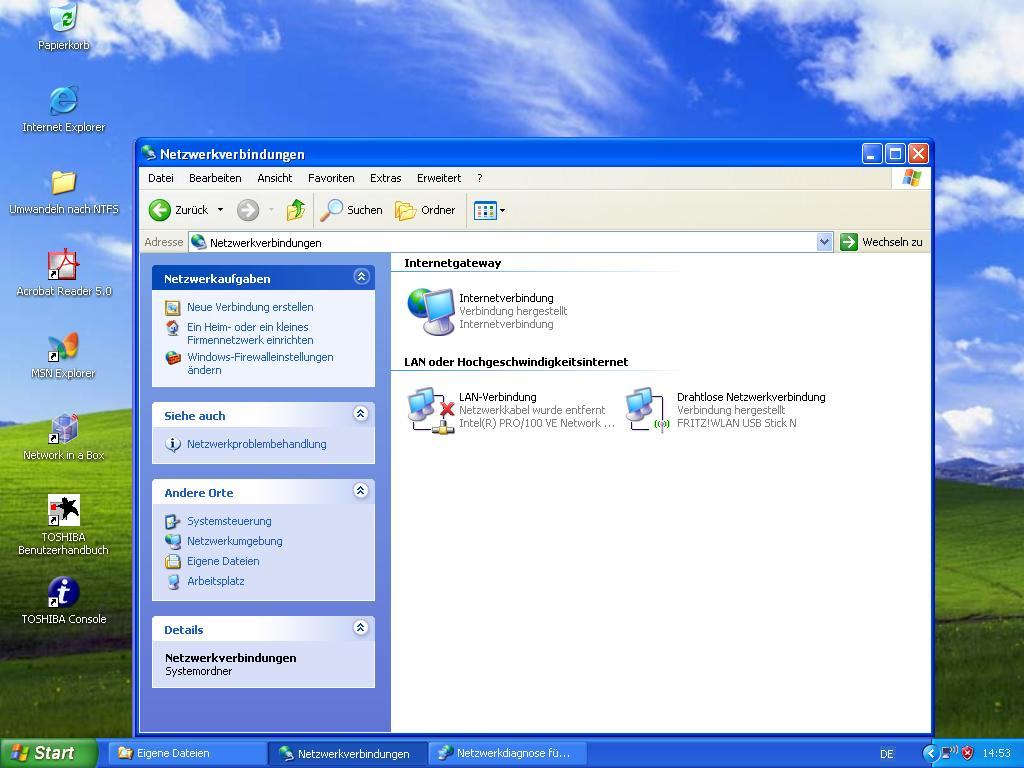Click Ein Heim- oder kleines Firmennetzwerk einrichten
Screen dimensions: 1024x768
point(250,334)
